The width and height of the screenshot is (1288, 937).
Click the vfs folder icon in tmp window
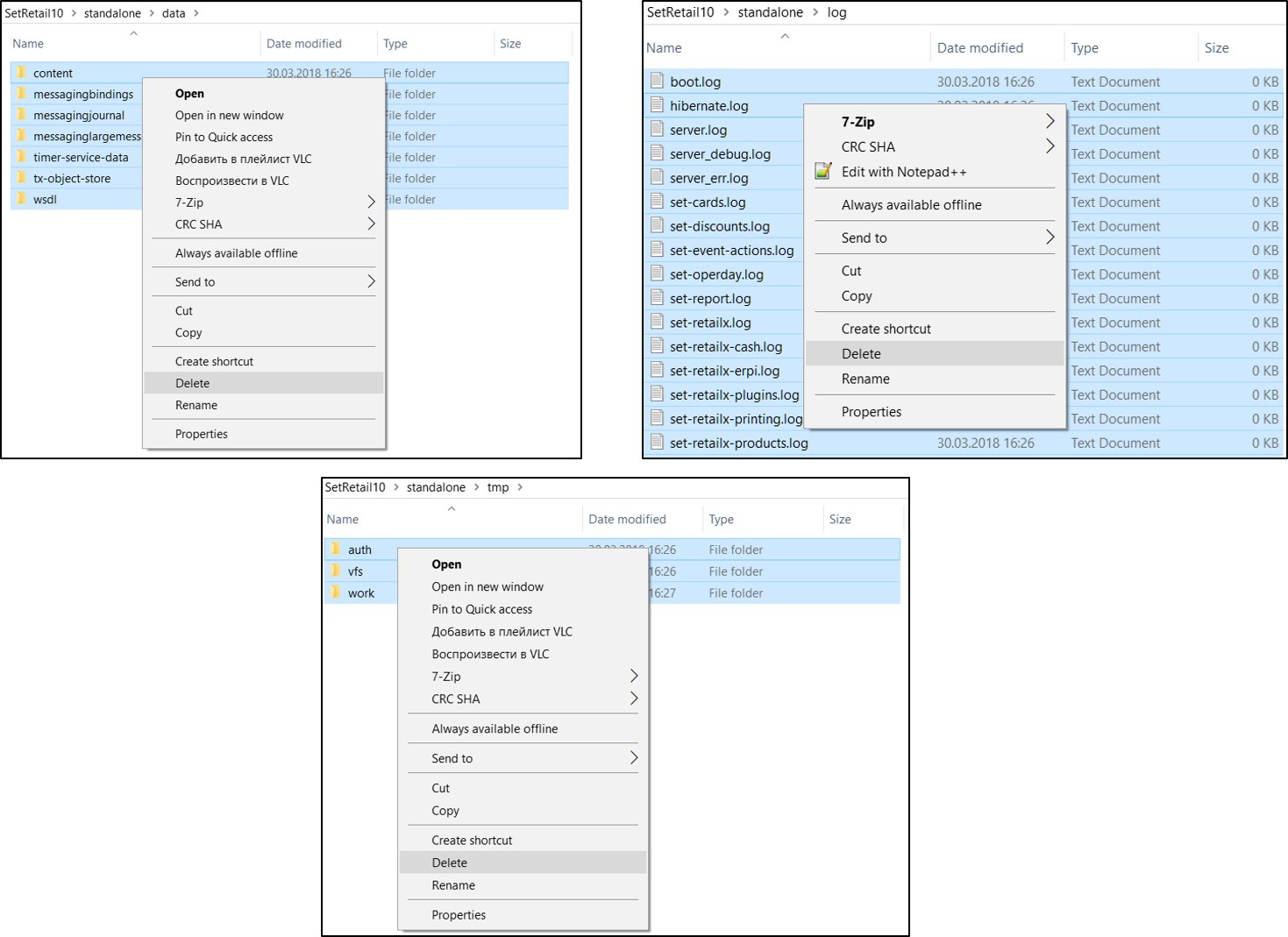[335, 571]
